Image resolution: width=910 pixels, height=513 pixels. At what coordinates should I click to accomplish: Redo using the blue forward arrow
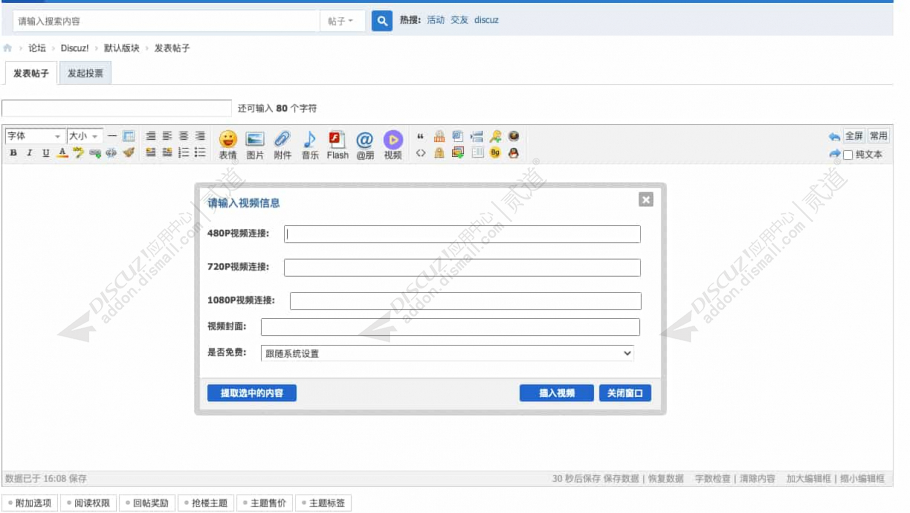point(834,154)
